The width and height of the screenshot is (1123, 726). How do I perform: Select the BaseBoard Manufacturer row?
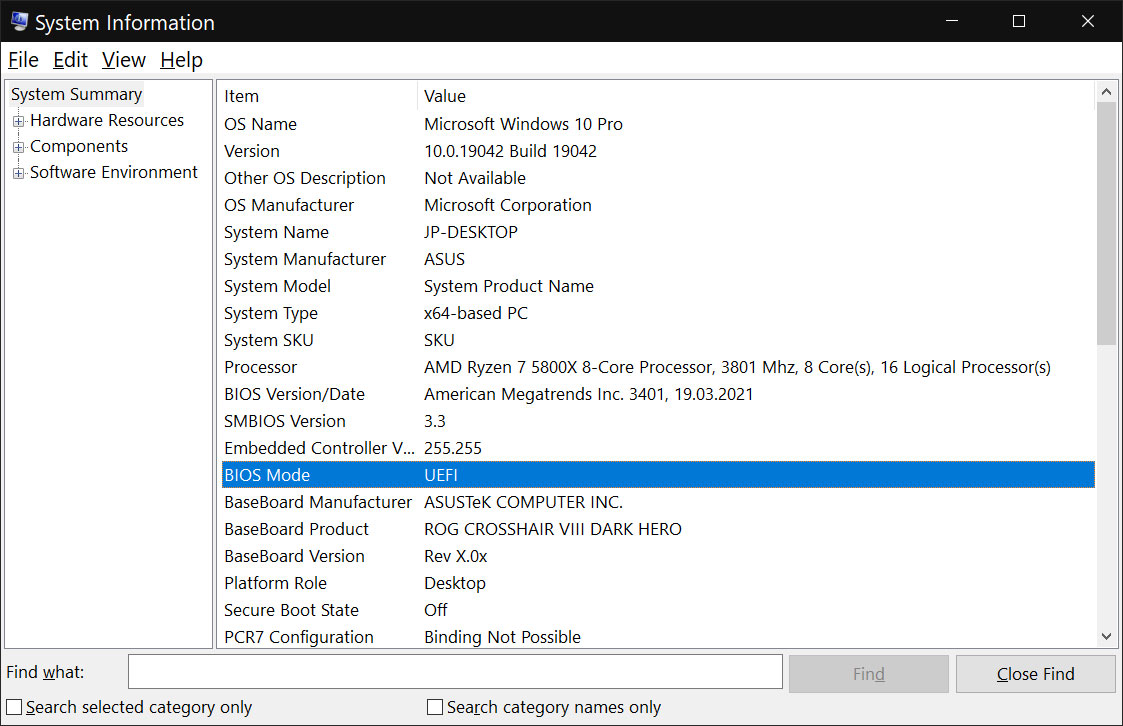click(x=658, y=503)
